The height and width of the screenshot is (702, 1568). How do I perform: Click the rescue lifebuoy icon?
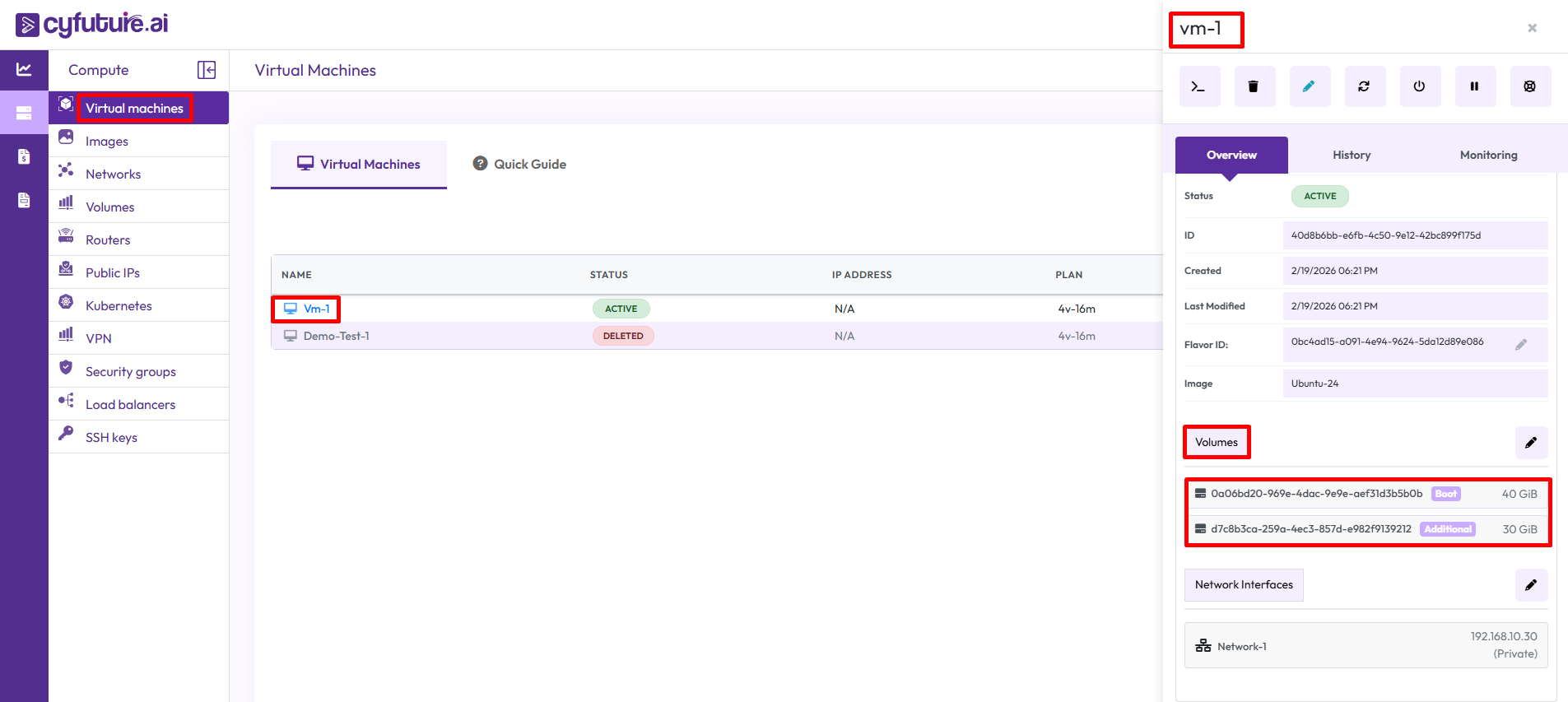point(1529,86)
